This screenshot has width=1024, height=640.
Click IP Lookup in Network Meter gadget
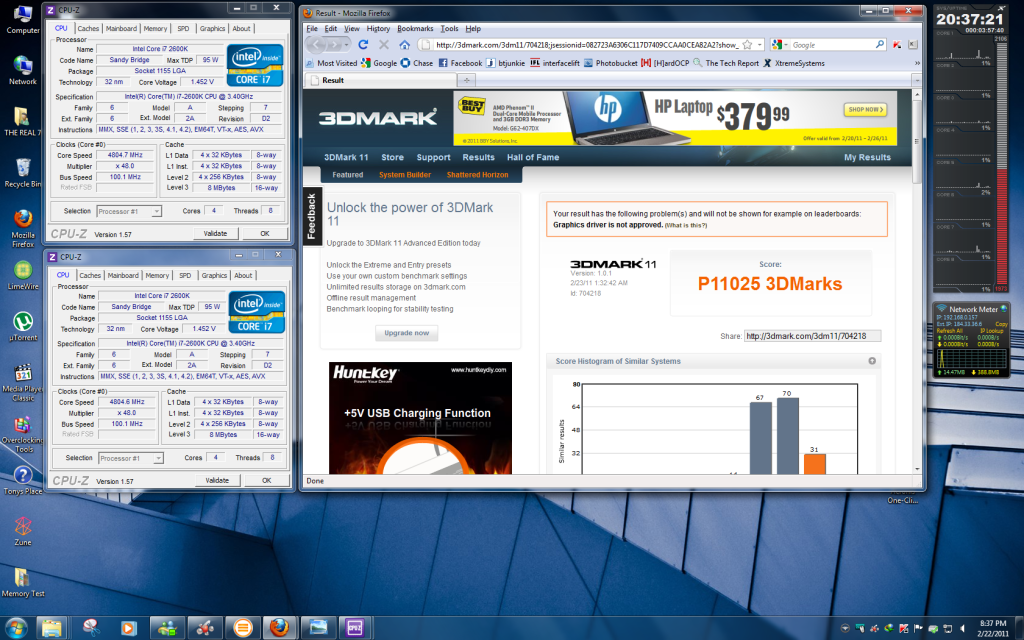click(x=991, y=330)
